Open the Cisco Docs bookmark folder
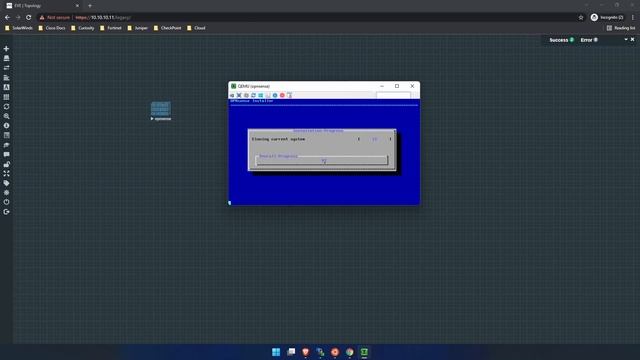Screen dimensions: 640x360 click(x=52, y=28)
